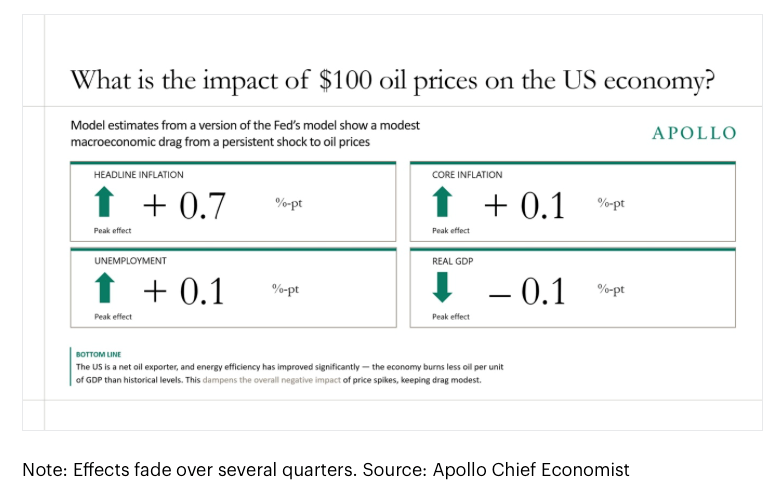
Task: Click the APOLLO logo
Action: coord(694,133)
